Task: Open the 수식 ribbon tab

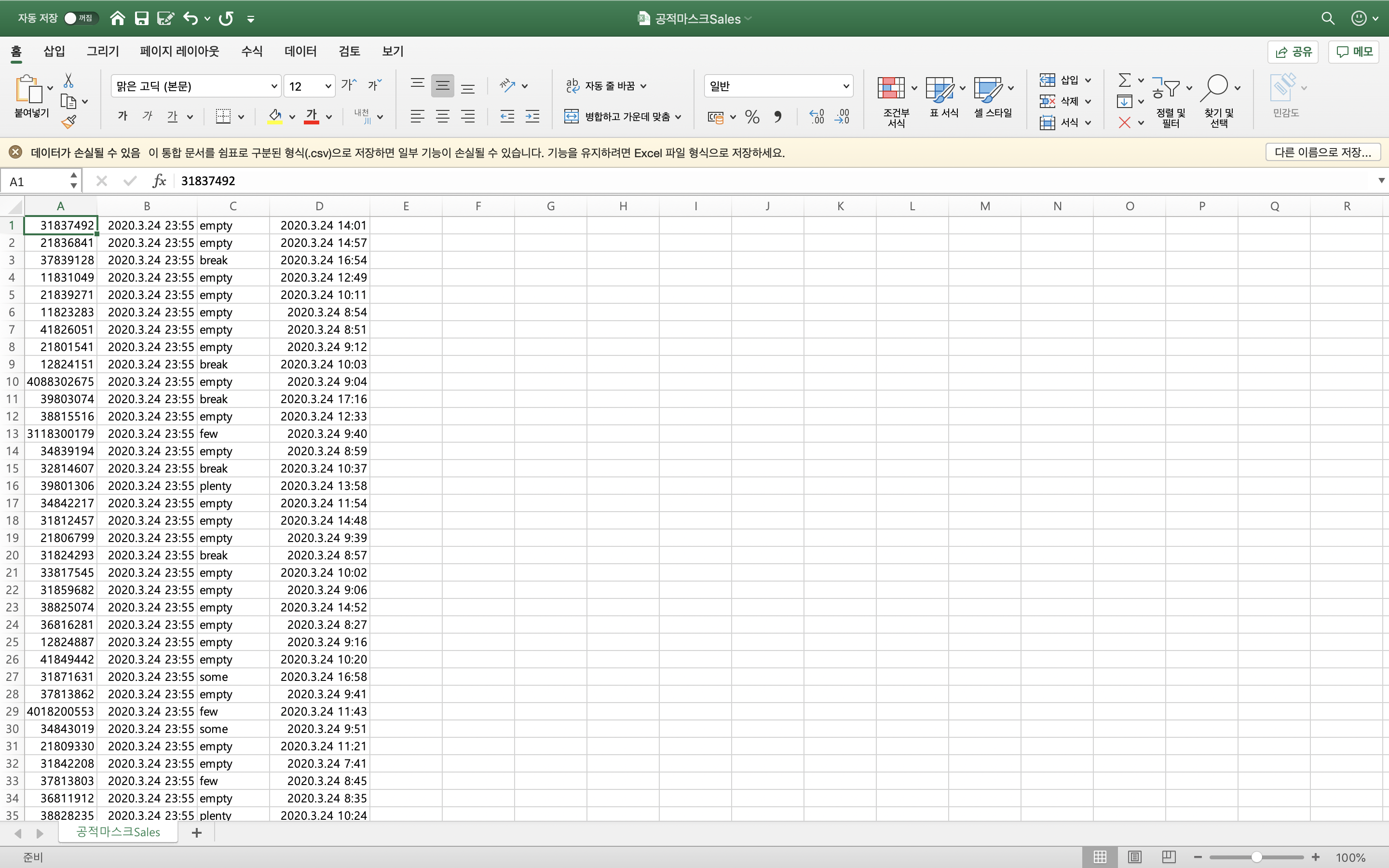Action: 251,52
